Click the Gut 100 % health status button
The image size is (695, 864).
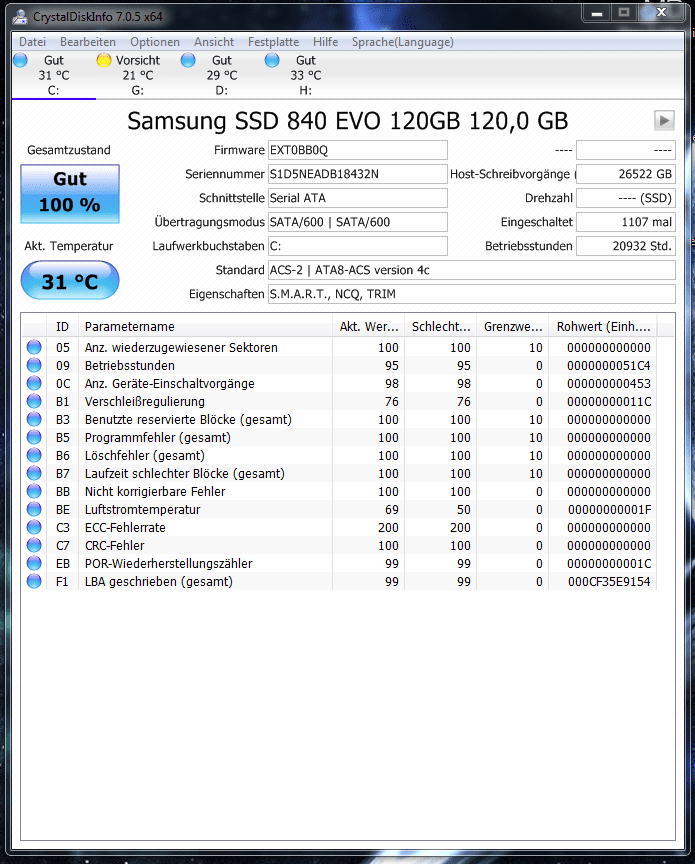click(x=70, y=193)
